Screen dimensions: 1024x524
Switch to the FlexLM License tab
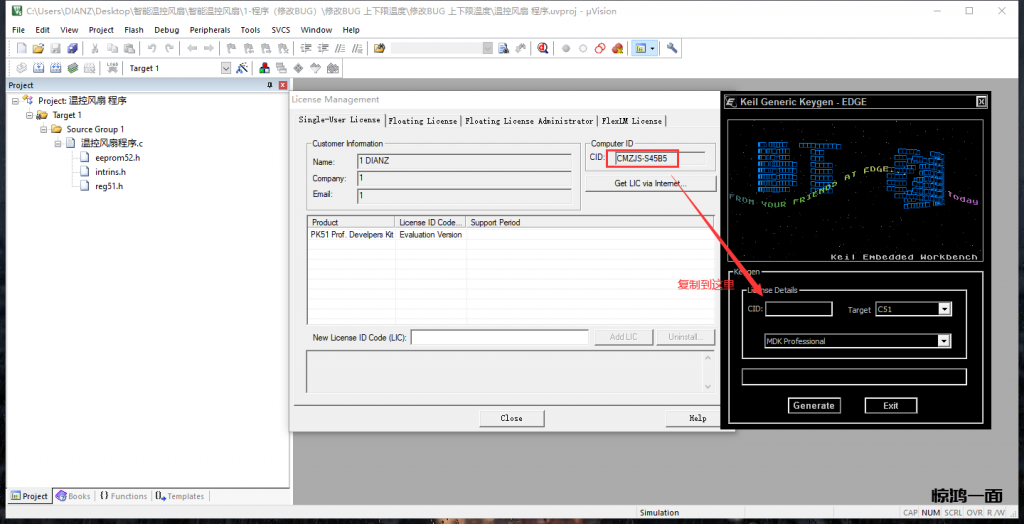(x=631, y=121)
